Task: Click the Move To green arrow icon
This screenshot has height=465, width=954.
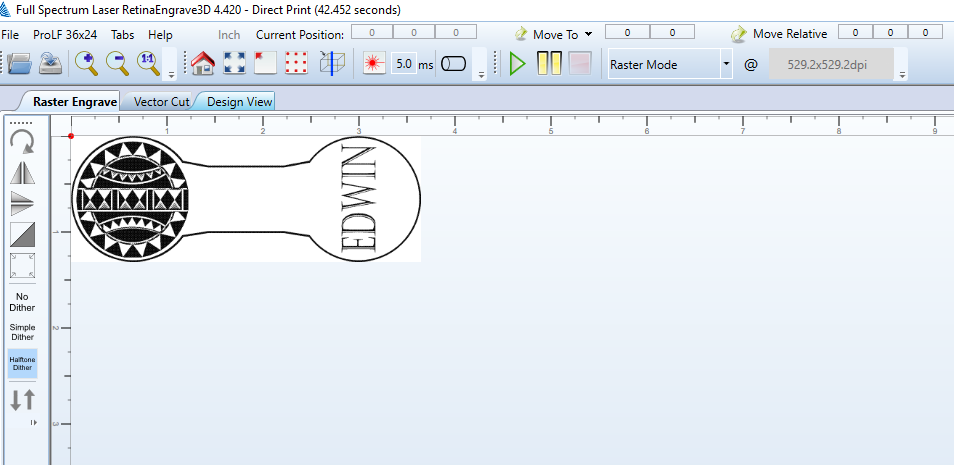Action: click(521, 34)
